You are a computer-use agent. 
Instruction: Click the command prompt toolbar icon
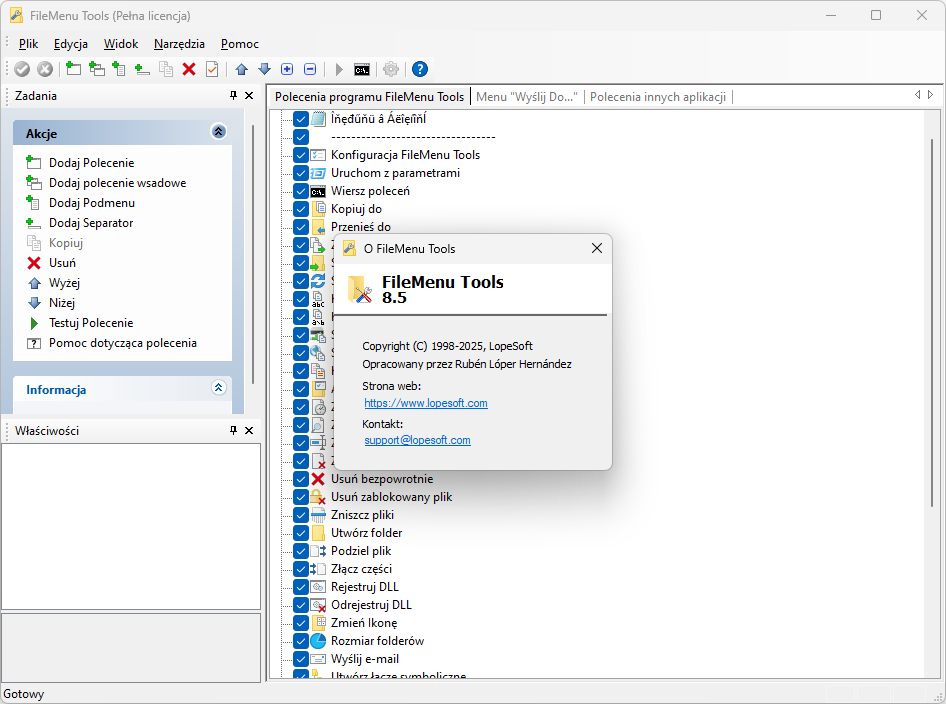362,70
